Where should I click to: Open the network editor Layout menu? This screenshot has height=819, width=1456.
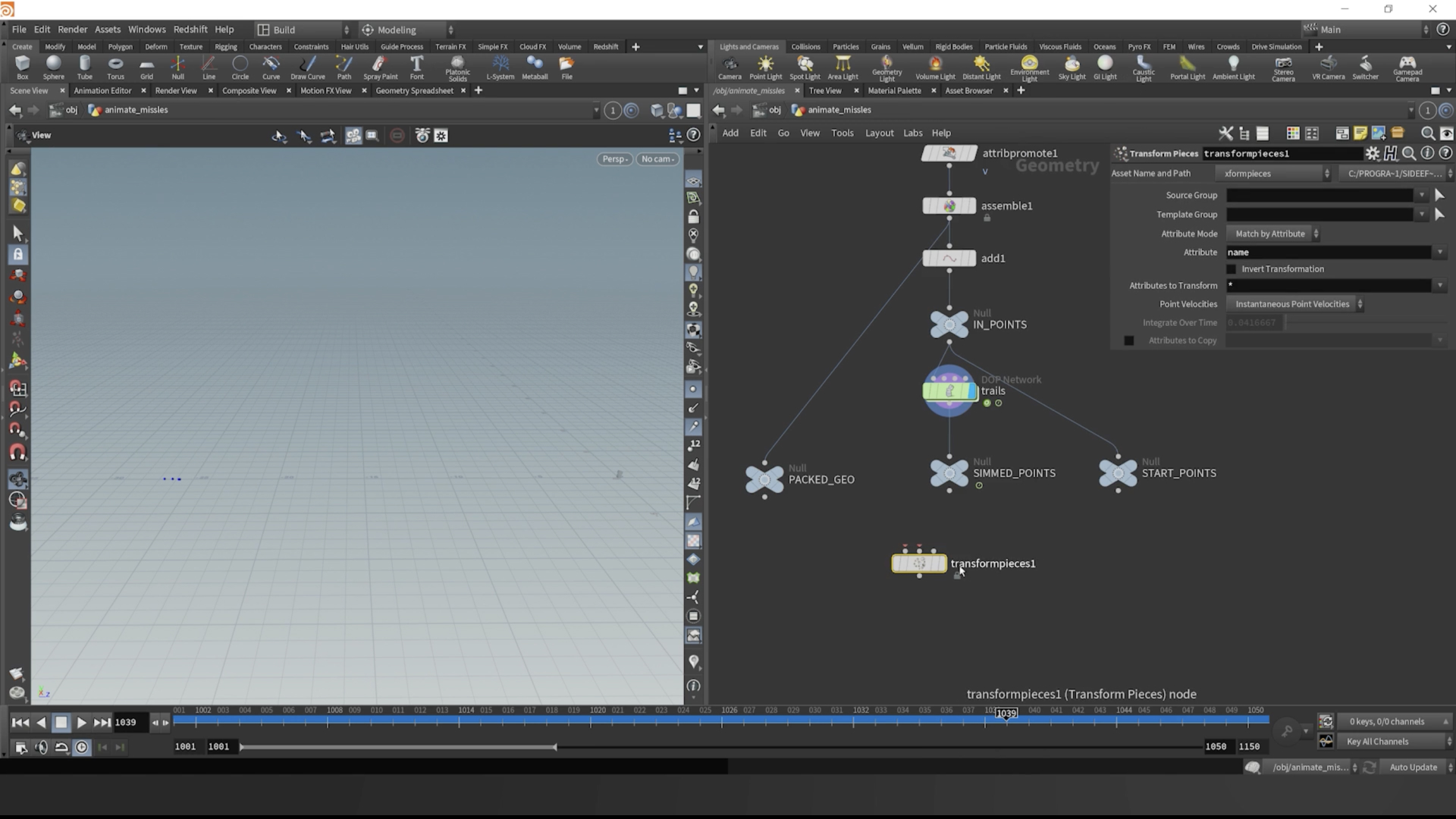[879, 133]
